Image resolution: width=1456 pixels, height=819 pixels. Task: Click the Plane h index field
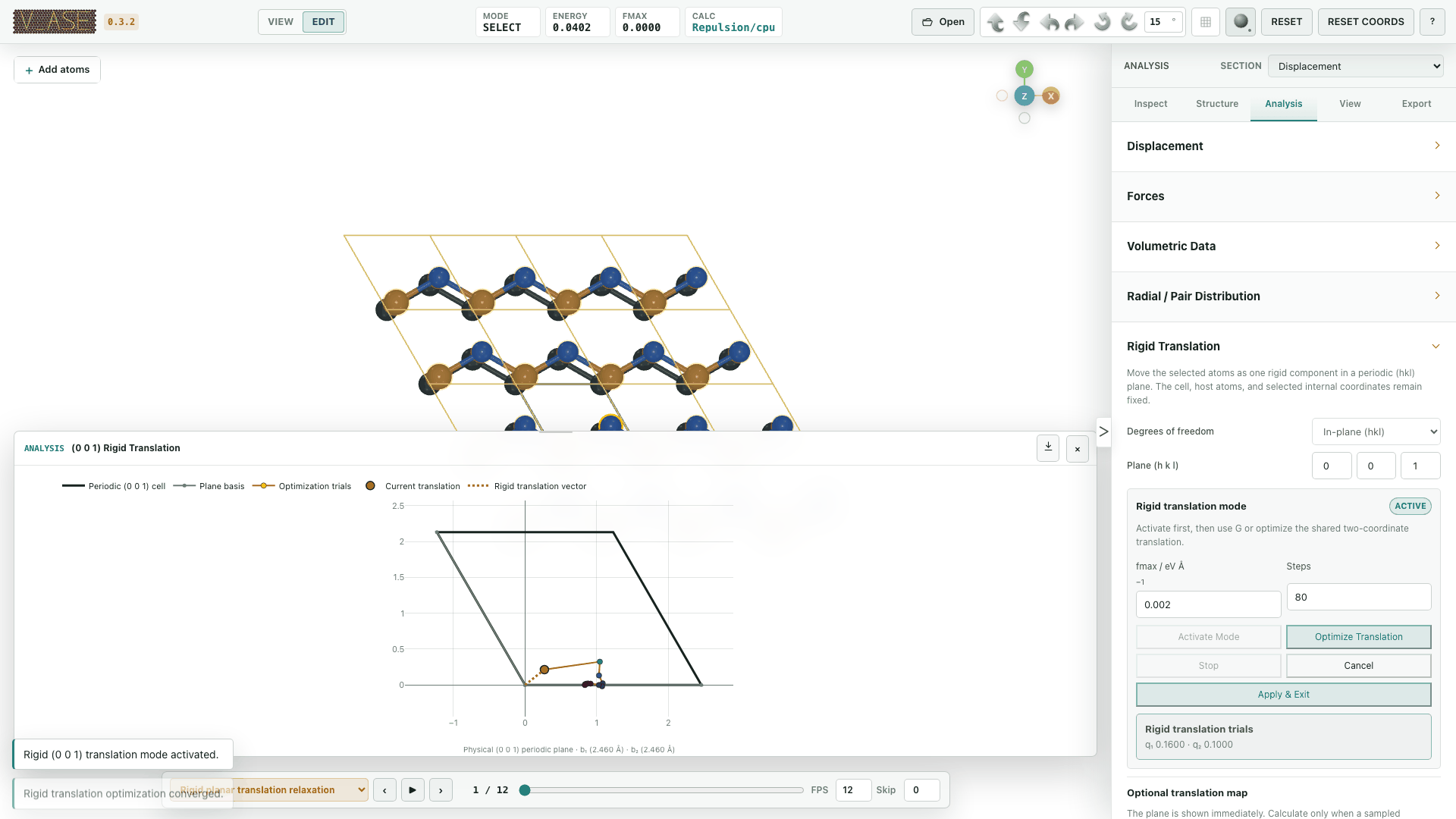[1332, 466]
